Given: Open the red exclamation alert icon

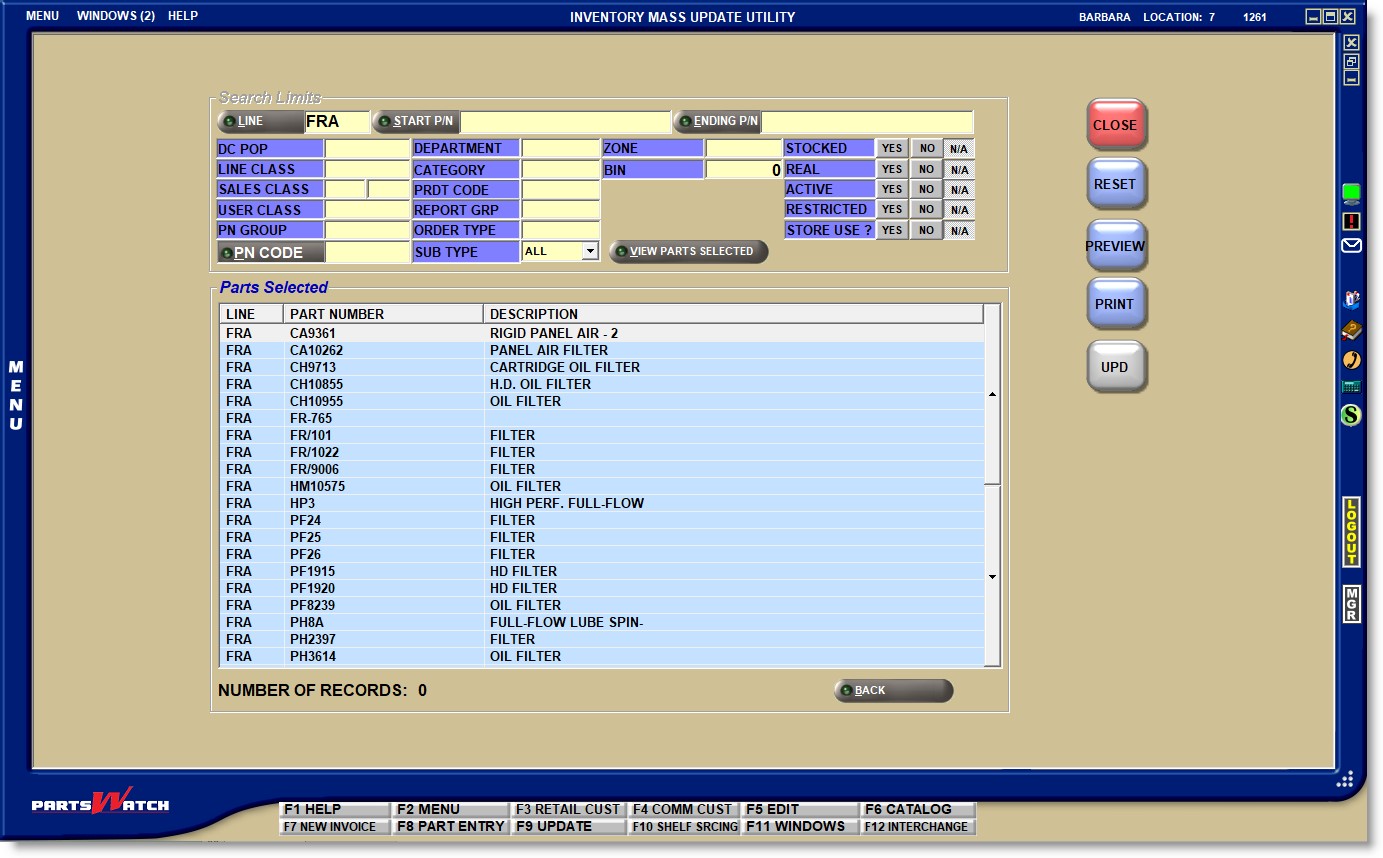Looking at the screenshot, I should 1351,220.
